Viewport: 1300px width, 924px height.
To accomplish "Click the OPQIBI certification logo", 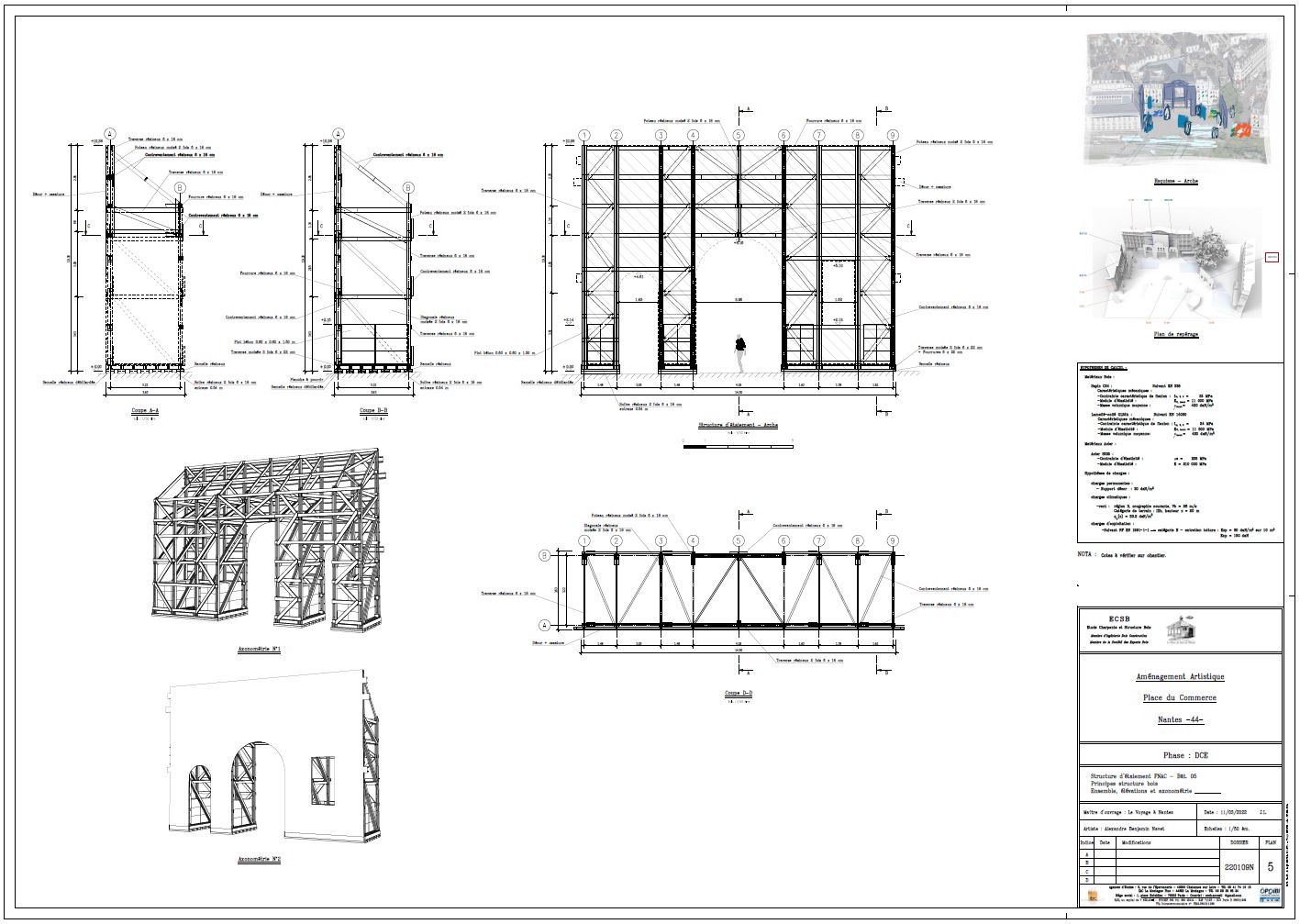I will [x=1269, y=893].
